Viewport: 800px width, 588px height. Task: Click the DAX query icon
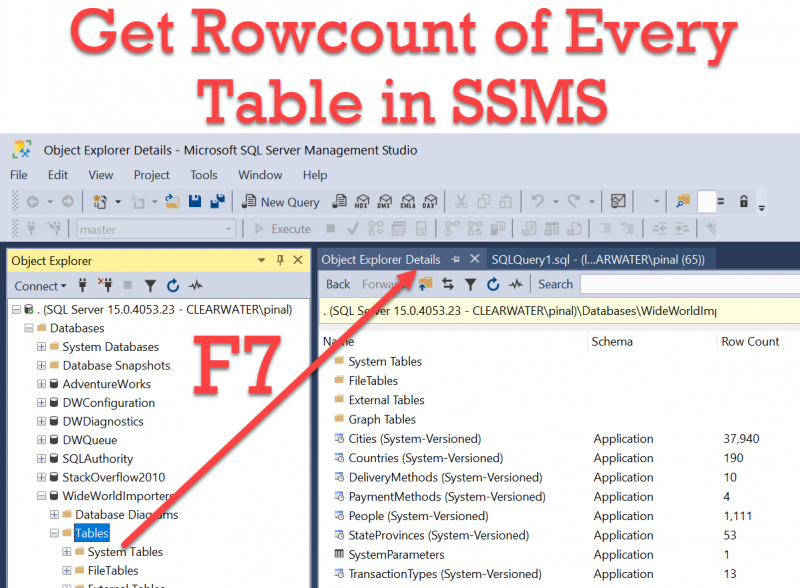tap(430, 202)
